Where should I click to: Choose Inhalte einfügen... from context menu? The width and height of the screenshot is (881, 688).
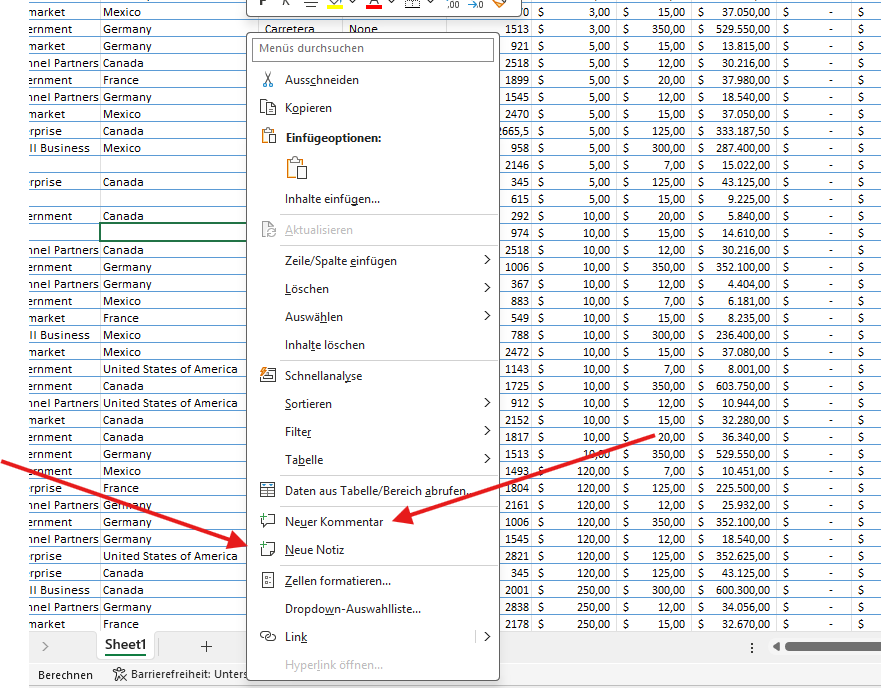click(x=332, y=199)
